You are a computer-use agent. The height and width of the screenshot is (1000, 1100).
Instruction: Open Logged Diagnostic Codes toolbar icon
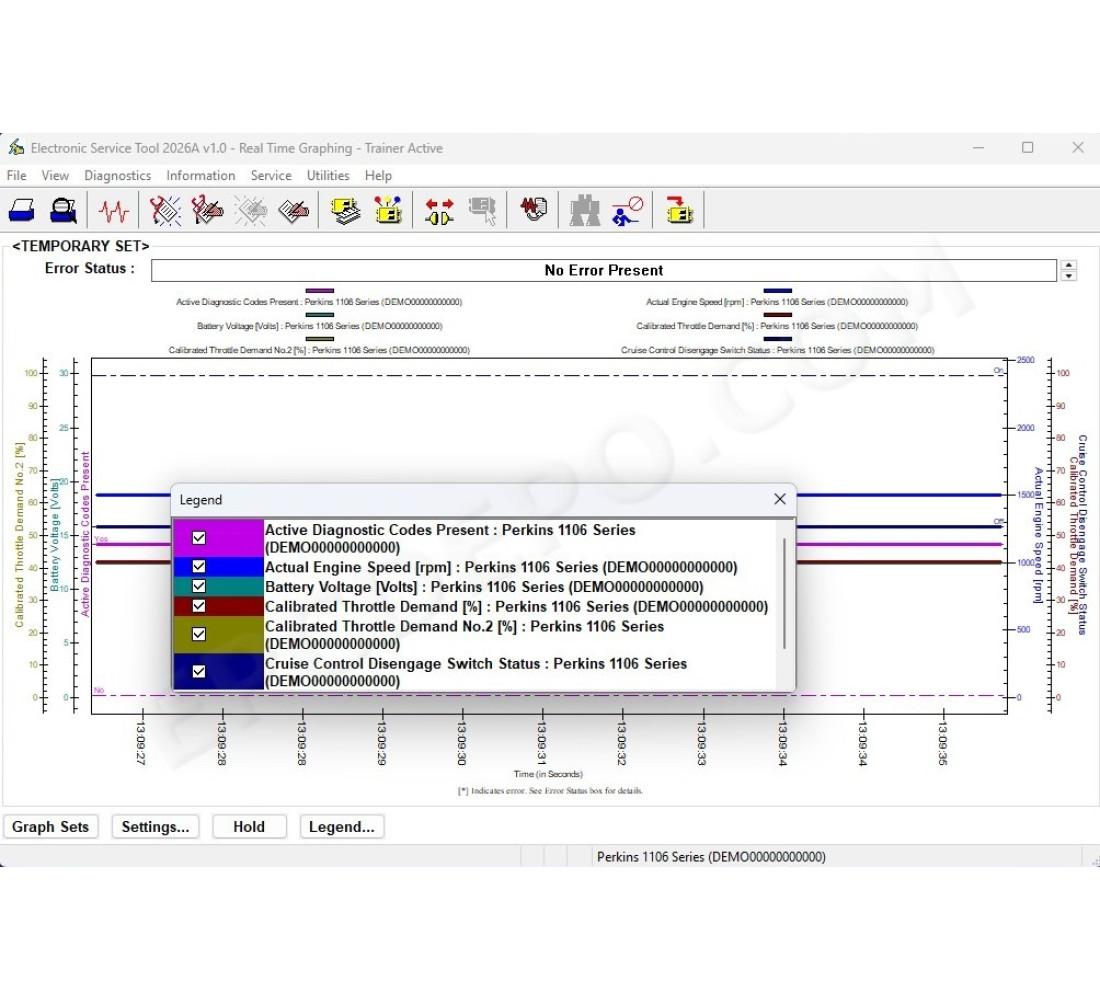tap(207, 210)
